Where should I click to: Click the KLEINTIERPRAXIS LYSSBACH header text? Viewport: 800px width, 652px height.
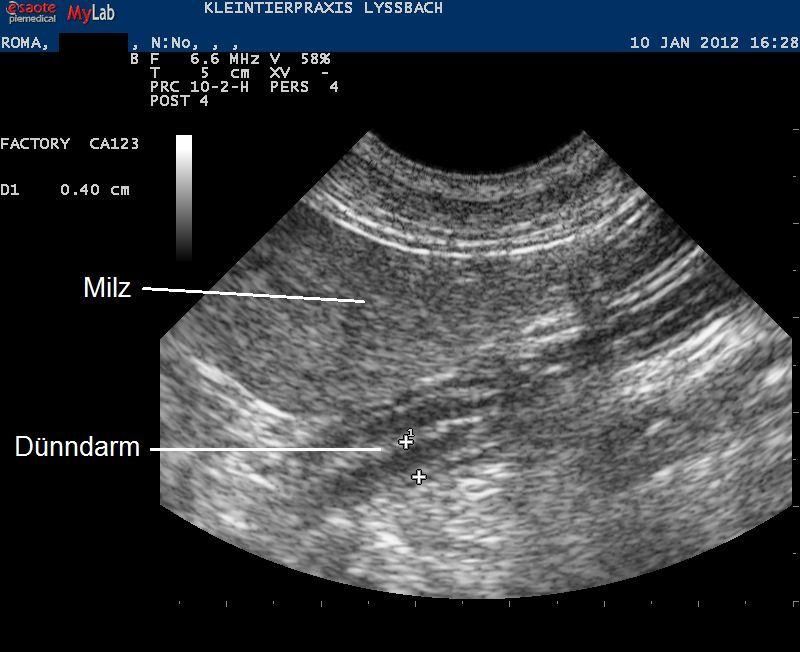[x=323, y=8]
